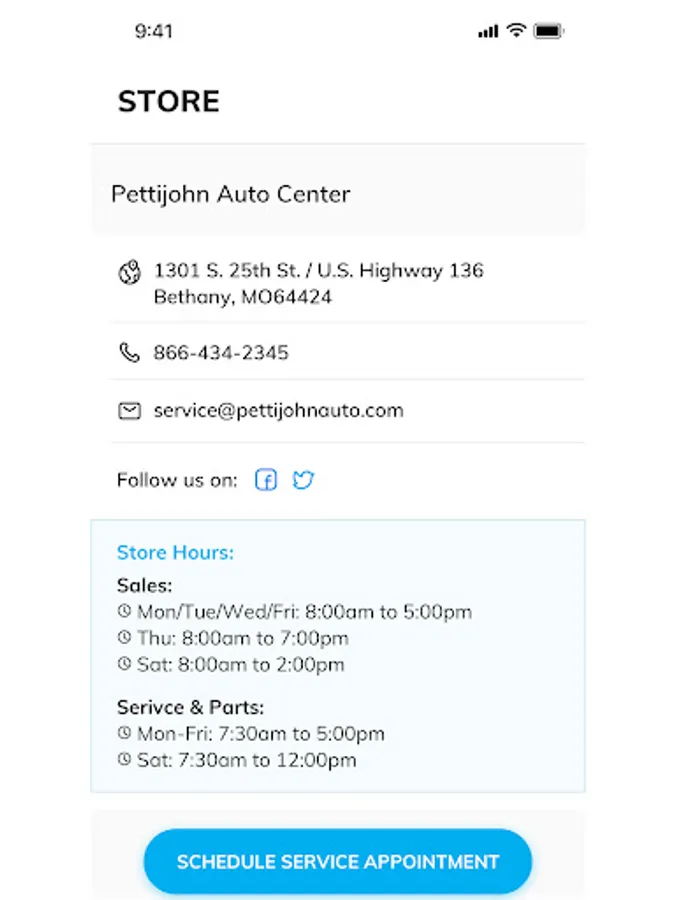The image size is (675, 900).
Task: Call 866-434-2345 phone number
Action: coord(221,352)
